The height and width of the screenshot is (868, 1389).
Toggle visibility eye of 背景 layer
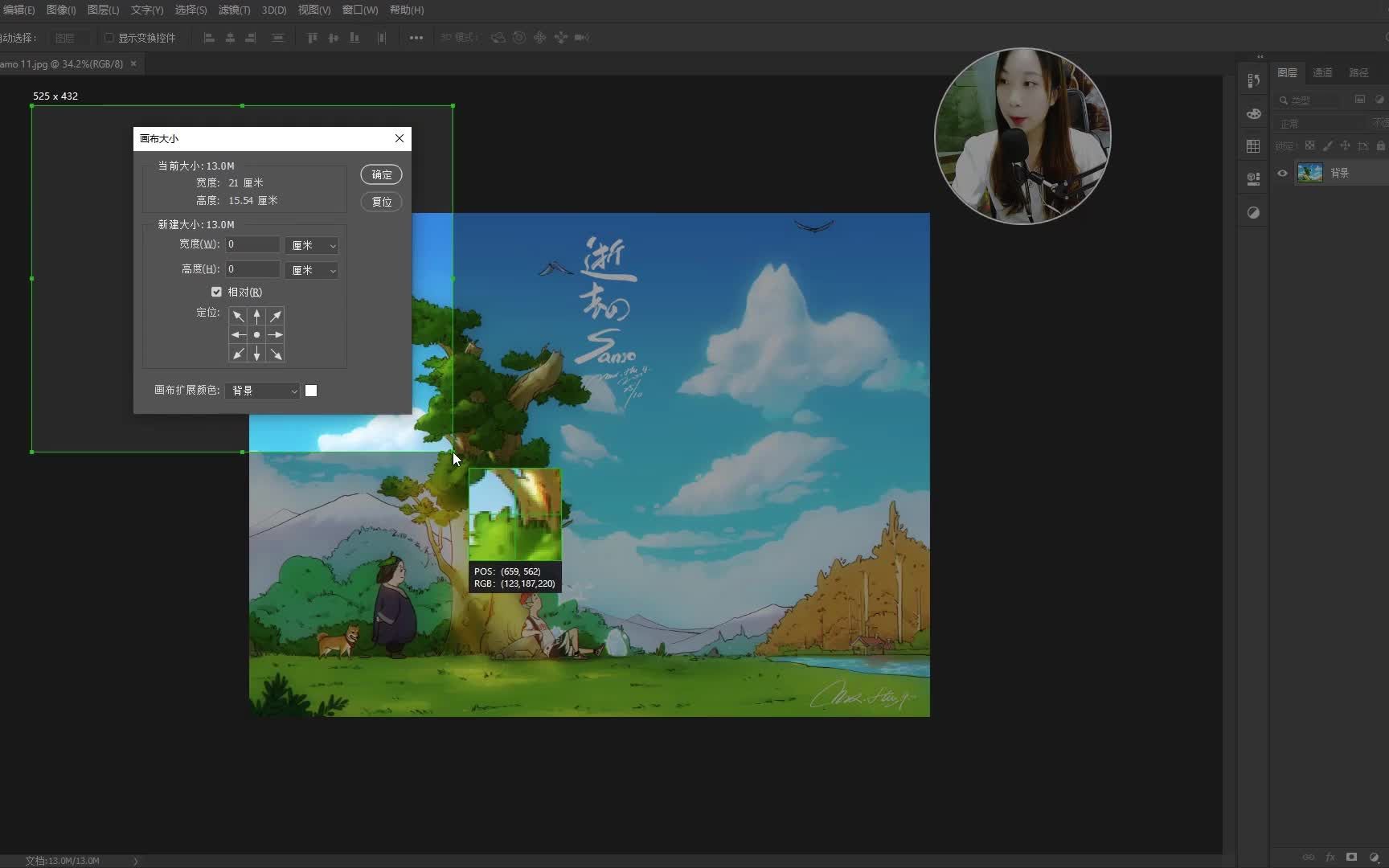click(x=1282, y=173)
